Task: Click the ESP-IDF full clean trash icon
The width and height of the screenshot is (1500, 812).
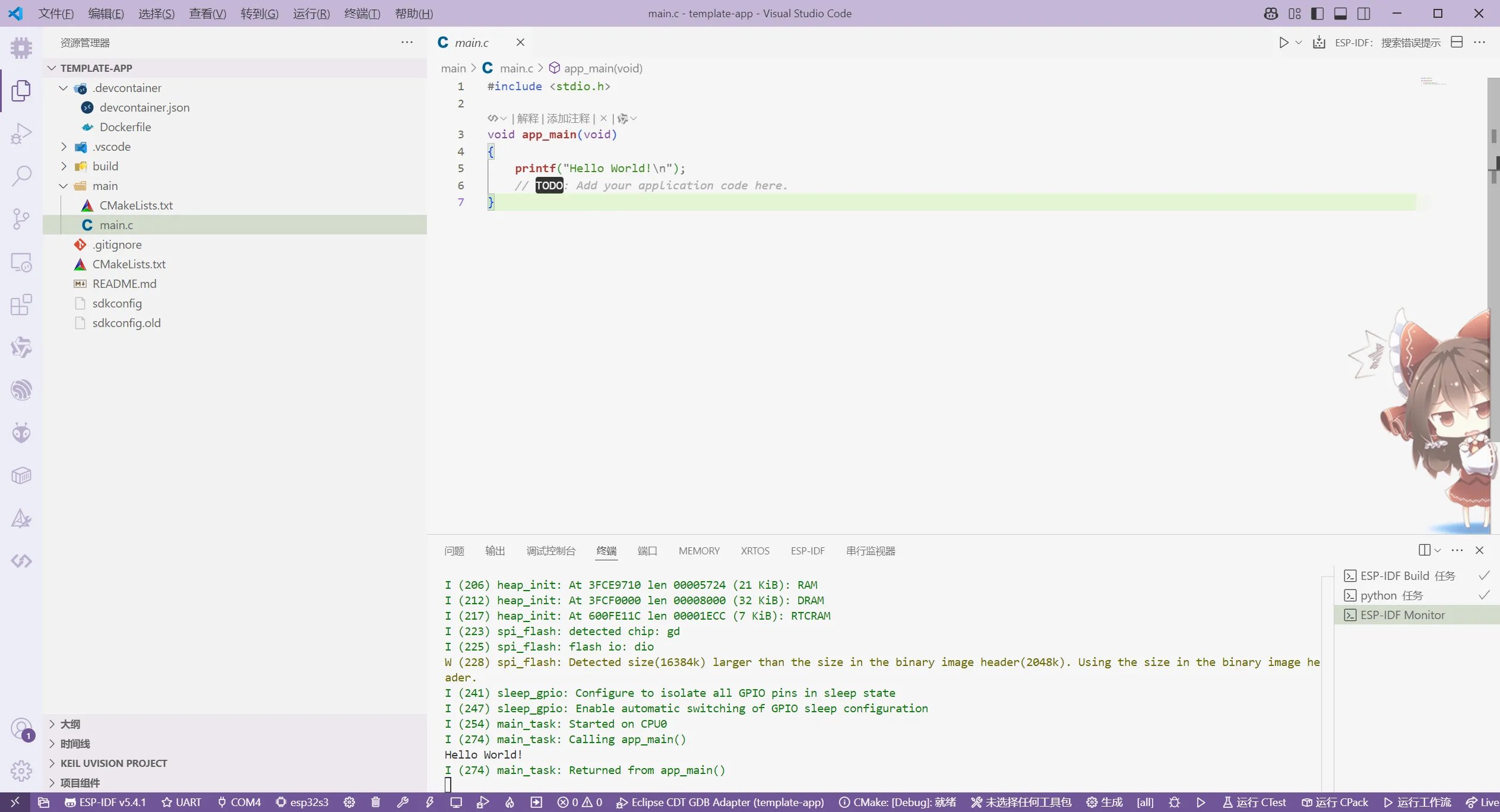Action: pos(375,803)
